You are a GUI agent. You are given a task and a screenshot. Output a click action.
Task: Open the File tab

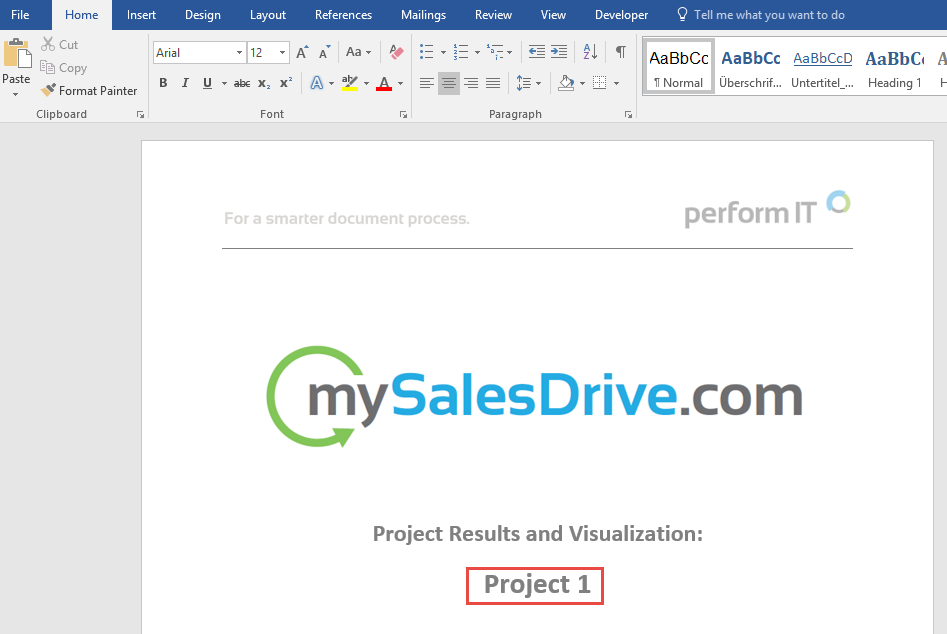pos(20,14)
